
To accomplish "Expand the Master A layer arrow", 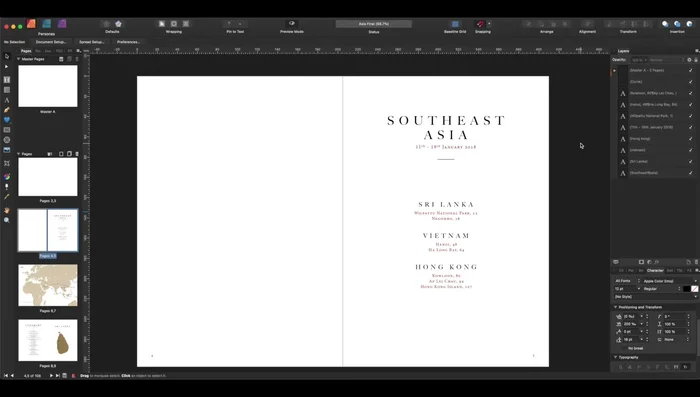I will (x=614, y=71).
